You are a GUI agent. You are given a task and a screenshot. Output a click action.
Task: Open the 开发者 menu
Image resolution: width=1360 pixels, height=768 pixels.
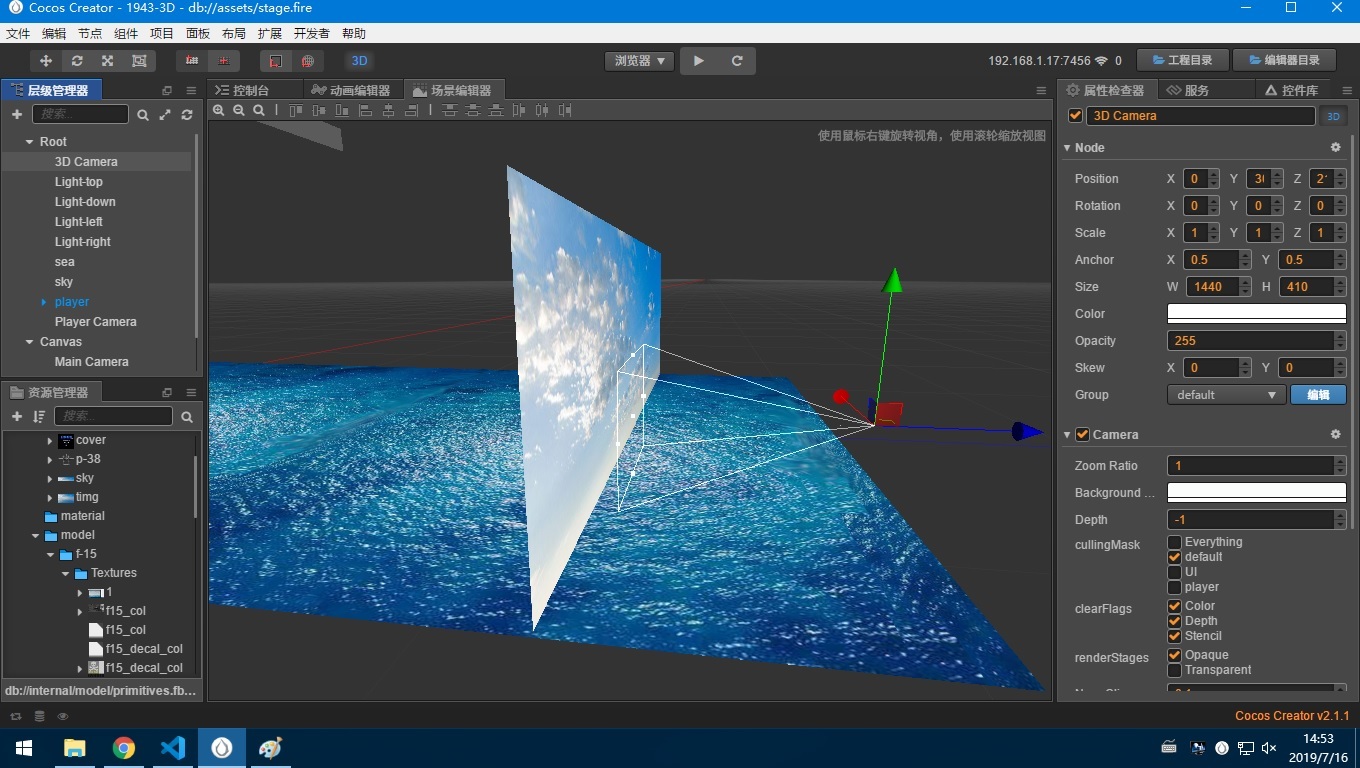[x=312, y=33]
